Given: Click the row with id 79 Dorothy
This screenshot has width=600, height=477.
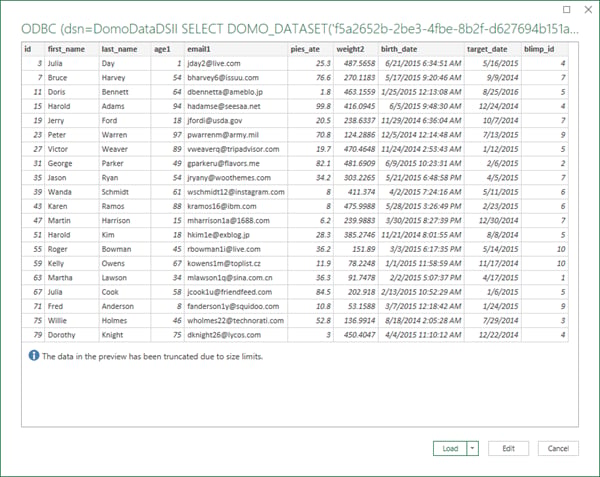Looking at the screenshot, I should tap(295, 335).
